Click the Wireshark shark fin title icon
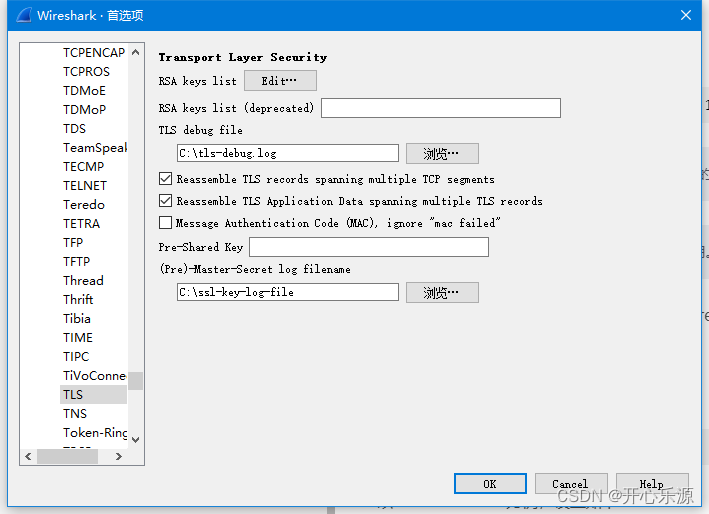The height and width of the screenshot is (514, 709). click(24, 15)
